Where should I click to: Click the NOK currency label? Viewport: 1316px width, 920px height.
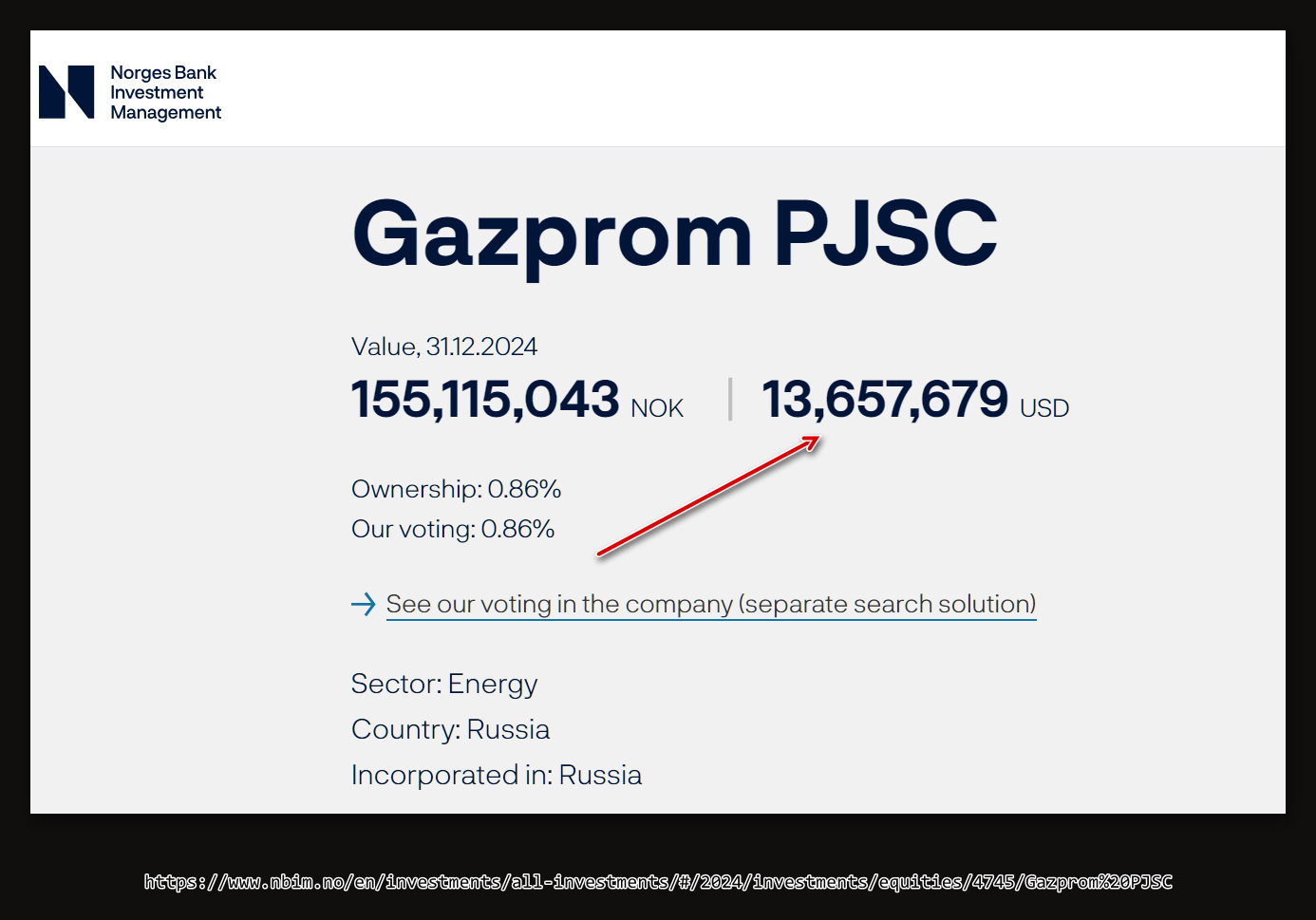(657, 408)
